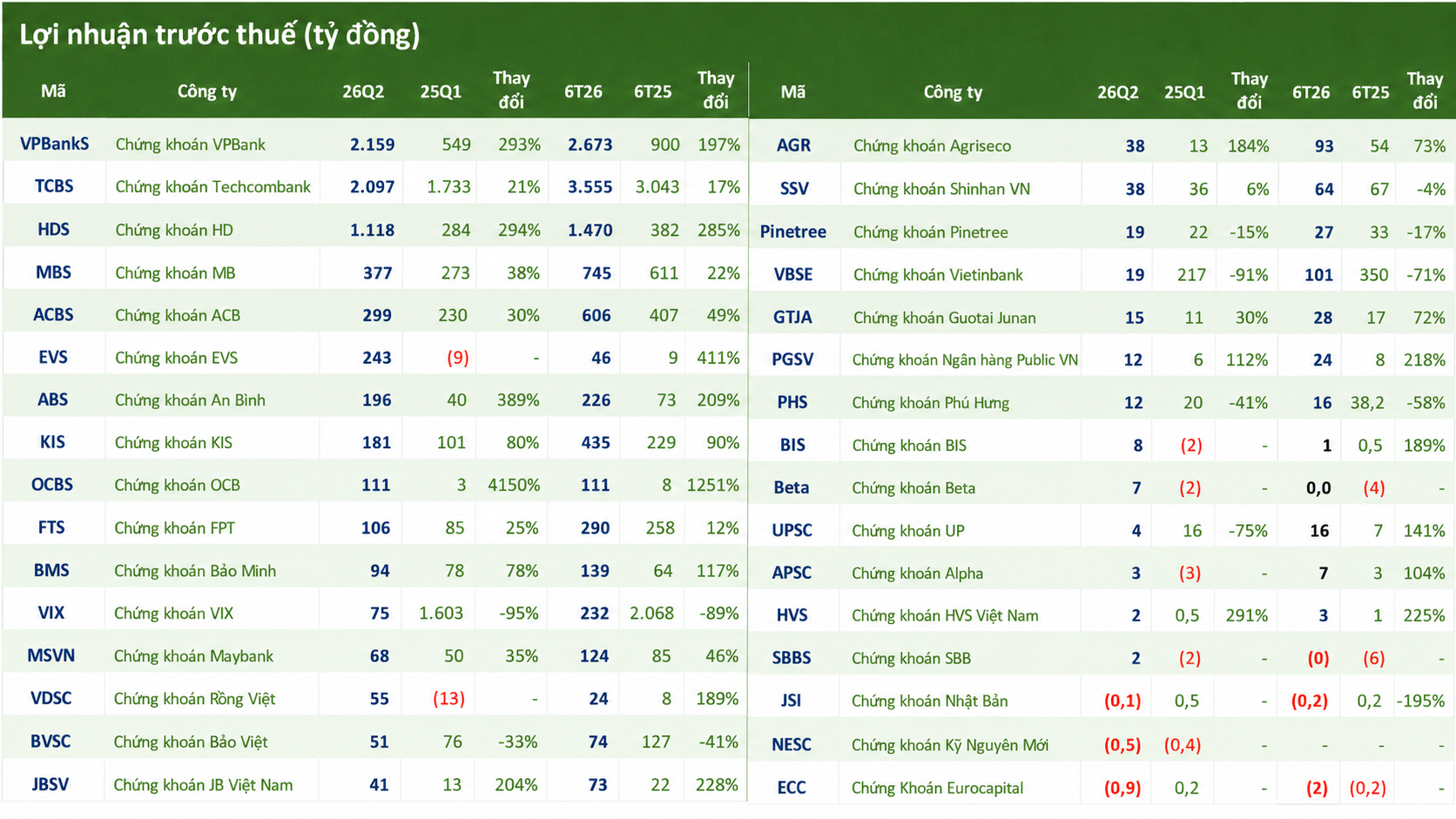Image resolution: width=1456 pixels, height=819 pixels.
Task: Select the EVS 411% change value
Action: tap(718, 357)
